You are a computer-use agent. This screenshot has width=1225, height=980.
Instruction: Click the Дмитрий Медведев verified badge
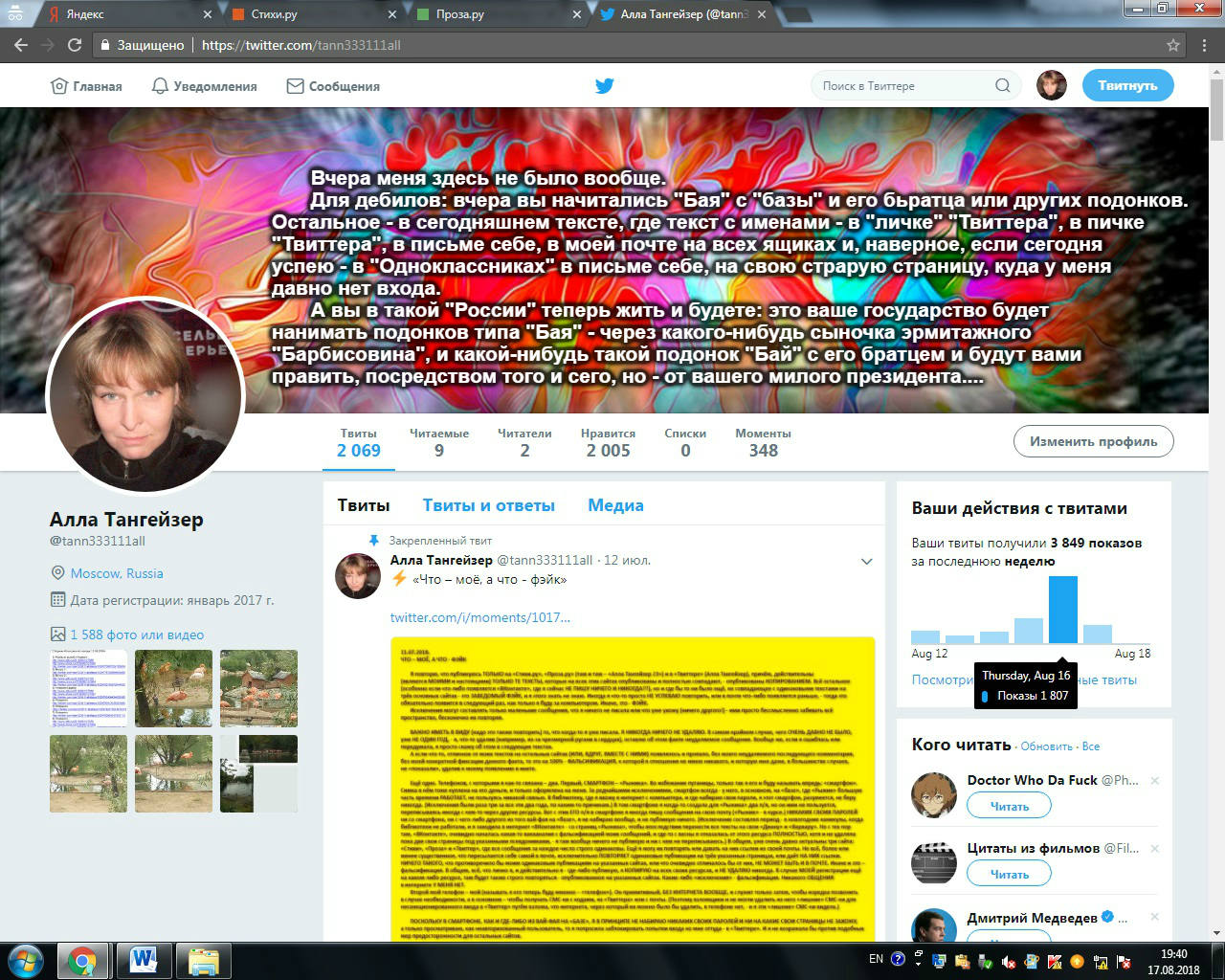pyautogui.click(x=1107, y=917)
